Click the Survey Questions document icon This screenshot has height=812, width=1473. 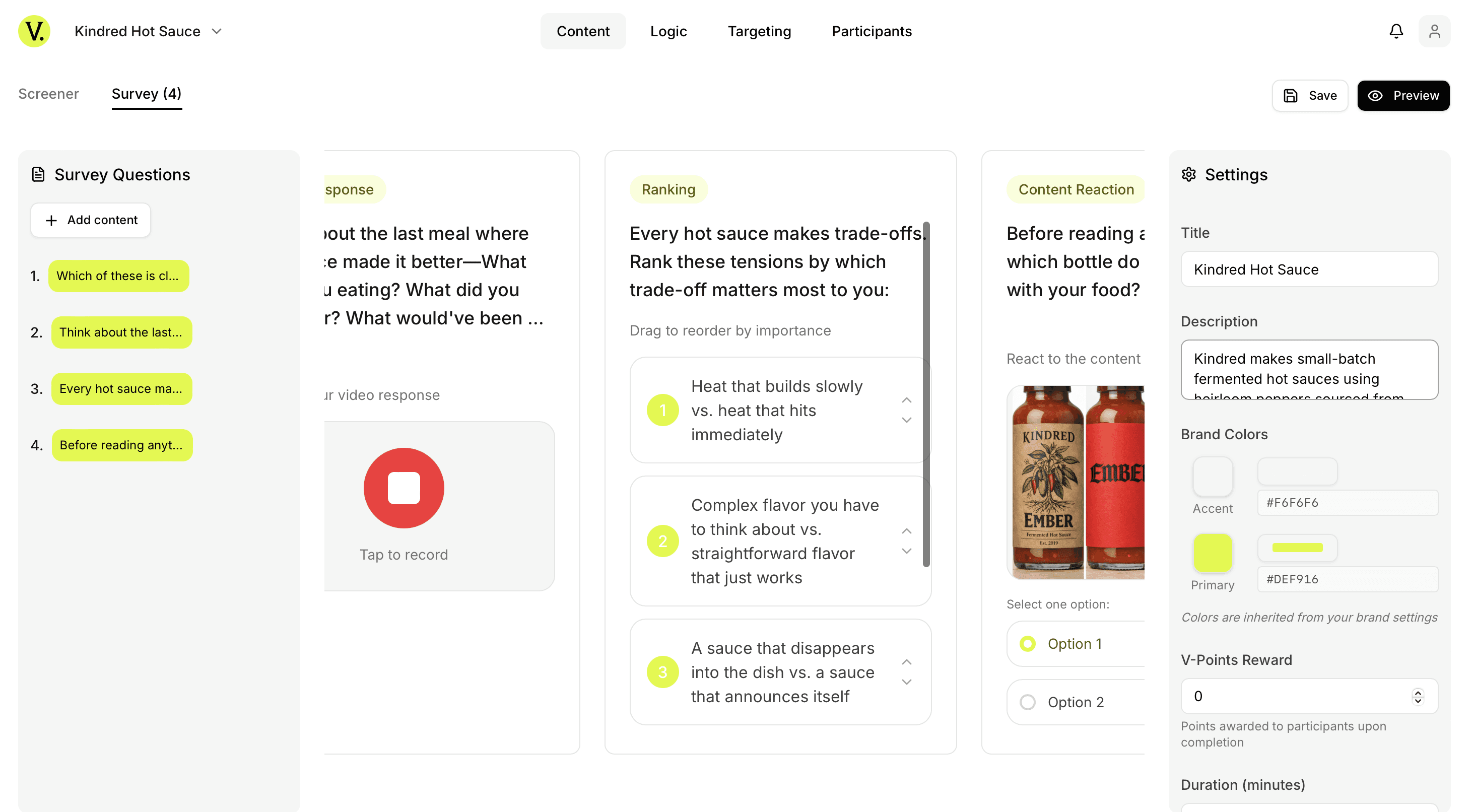click(x=38, y=174)
